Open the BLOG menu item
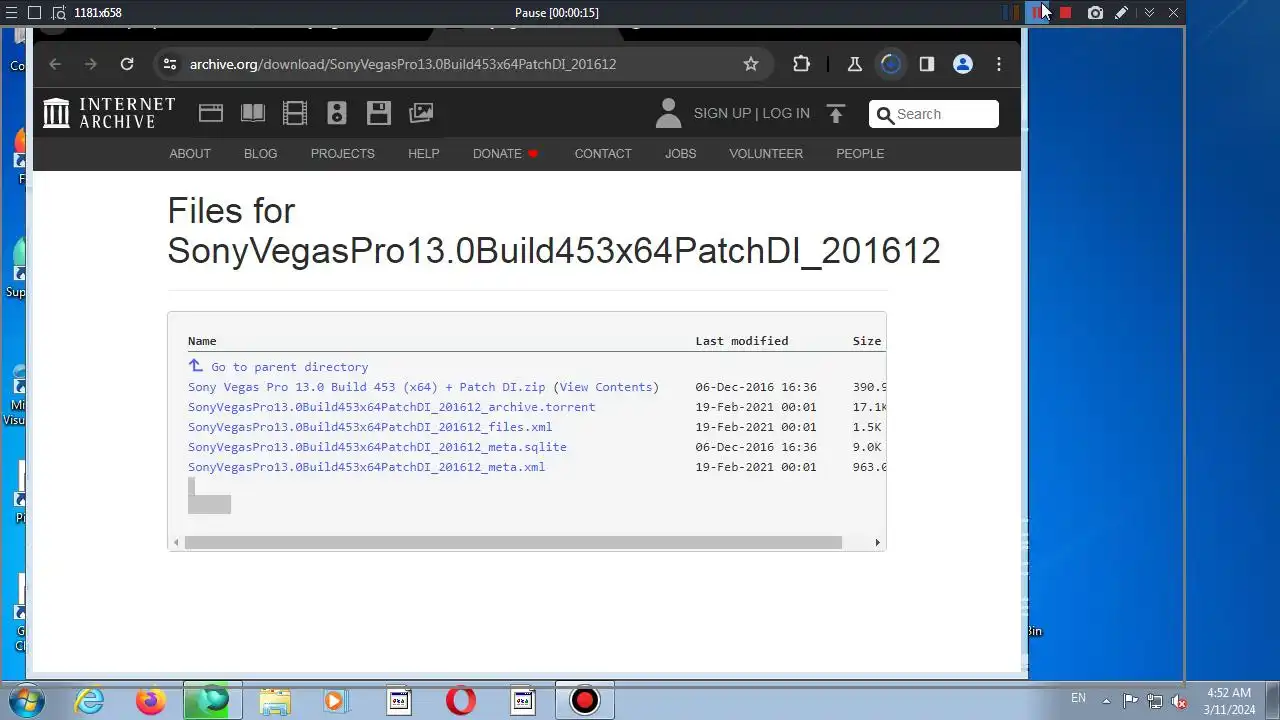The width and height of the screenshot is (1280, 720). tap(261, 154)
